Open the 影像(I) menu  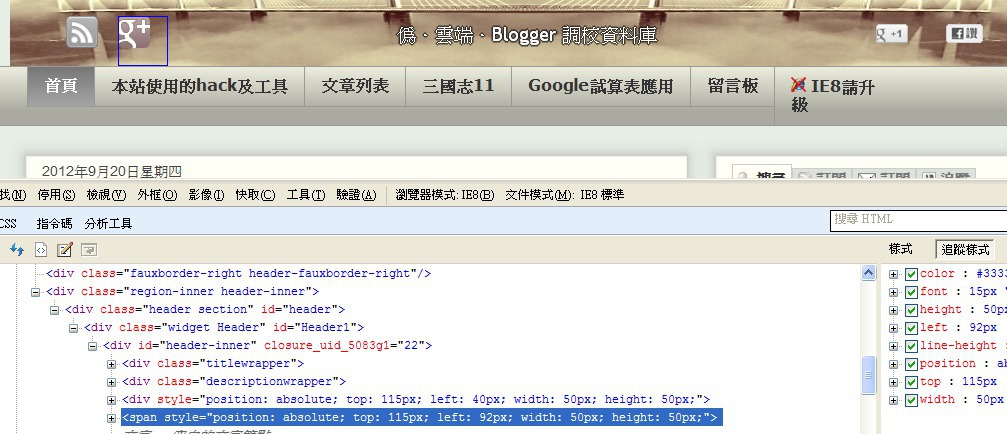click(x=206, y=195)
